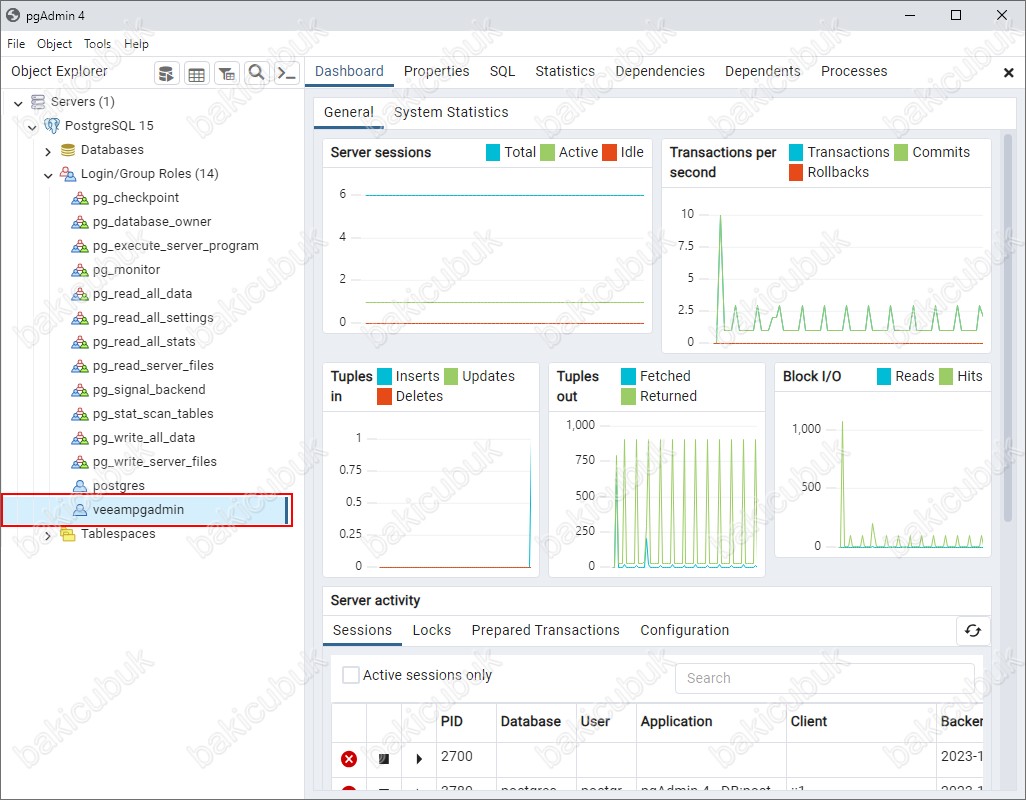Select the Dashboard tab

[x=349, y=71]
